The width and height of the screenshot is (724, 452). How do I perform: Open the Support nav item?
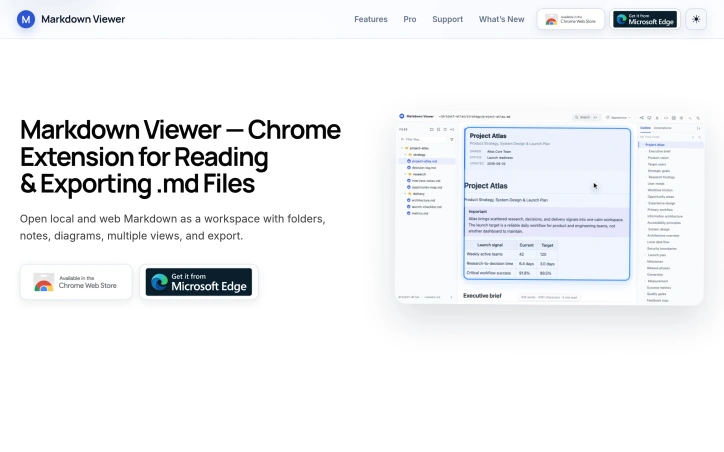pos(447,19)
